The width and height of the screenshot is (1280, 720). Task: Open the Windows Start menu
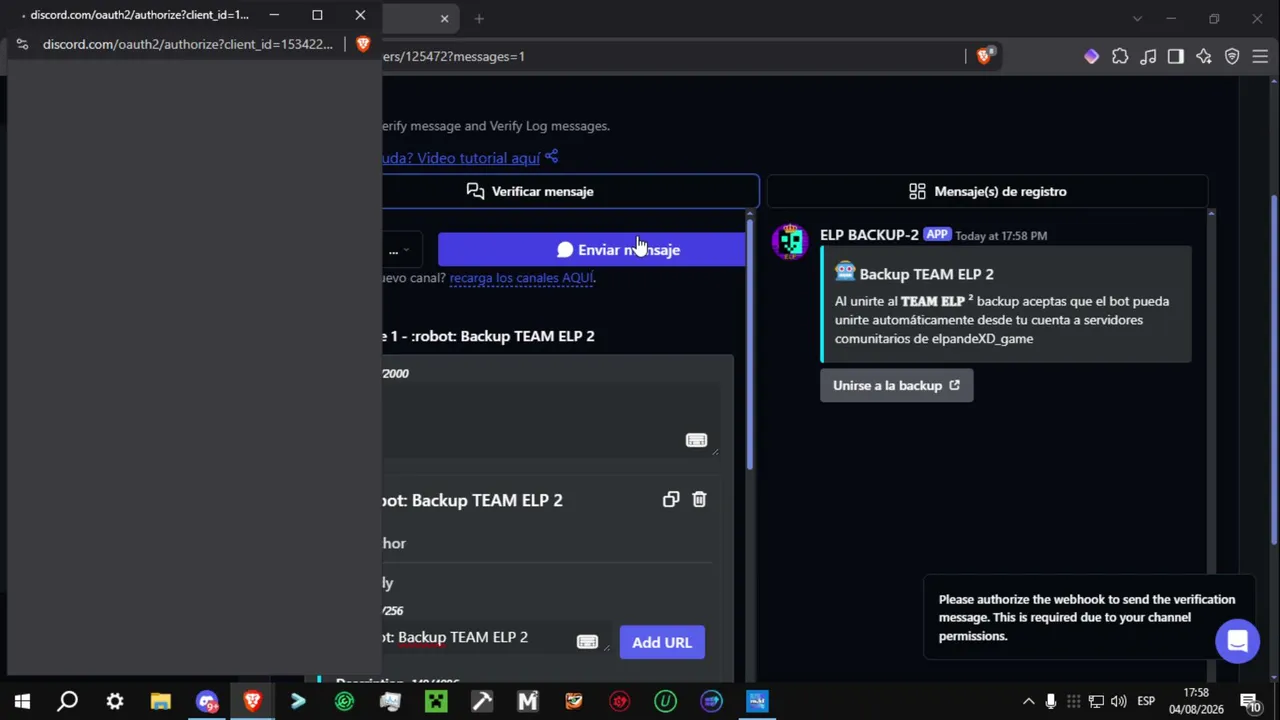22,701
